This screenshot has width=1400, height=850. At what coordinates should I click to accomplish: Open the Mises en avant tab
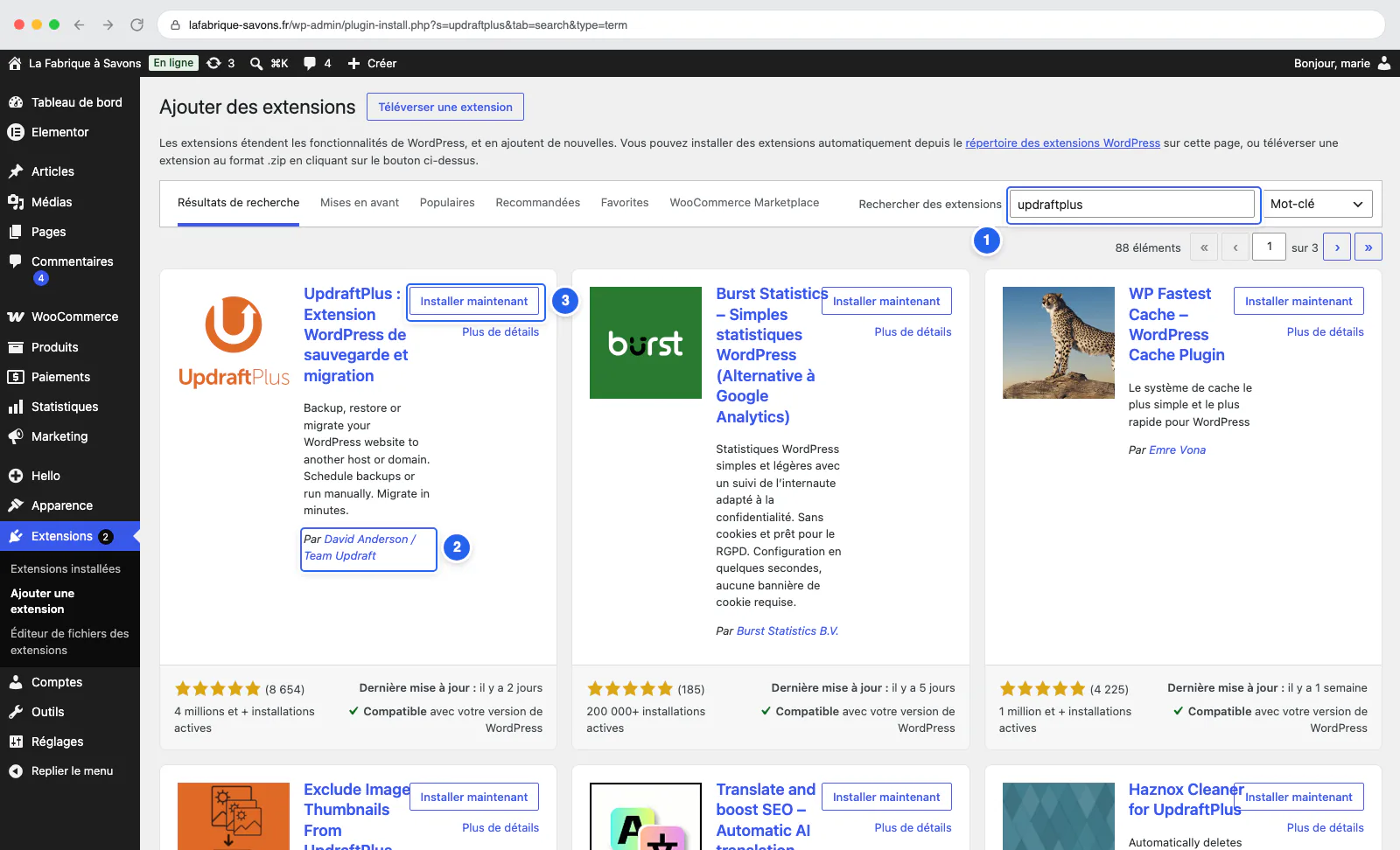(x=360, y=203)
